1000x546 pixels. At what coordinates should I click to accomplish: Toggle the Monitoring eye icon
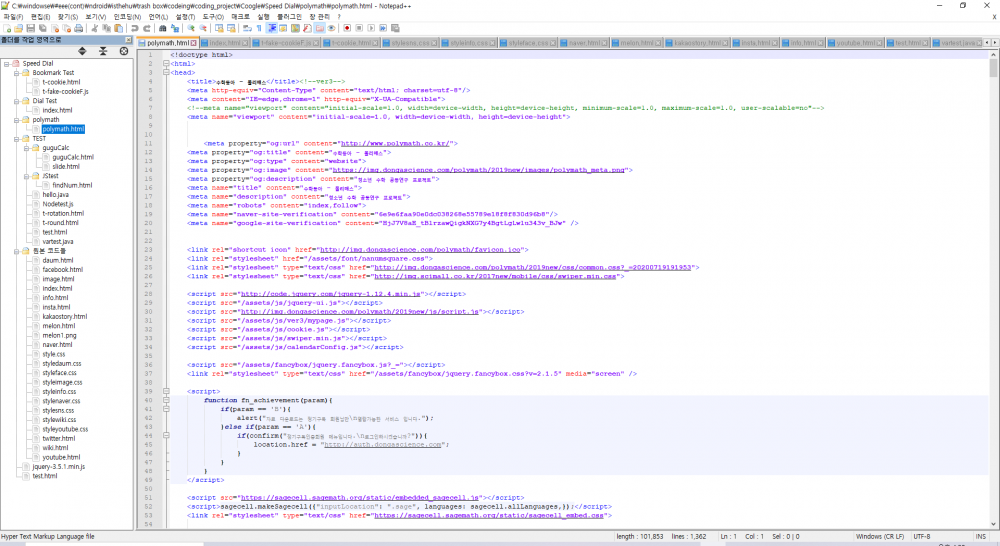pyautogui.click(x=332, y=28)
